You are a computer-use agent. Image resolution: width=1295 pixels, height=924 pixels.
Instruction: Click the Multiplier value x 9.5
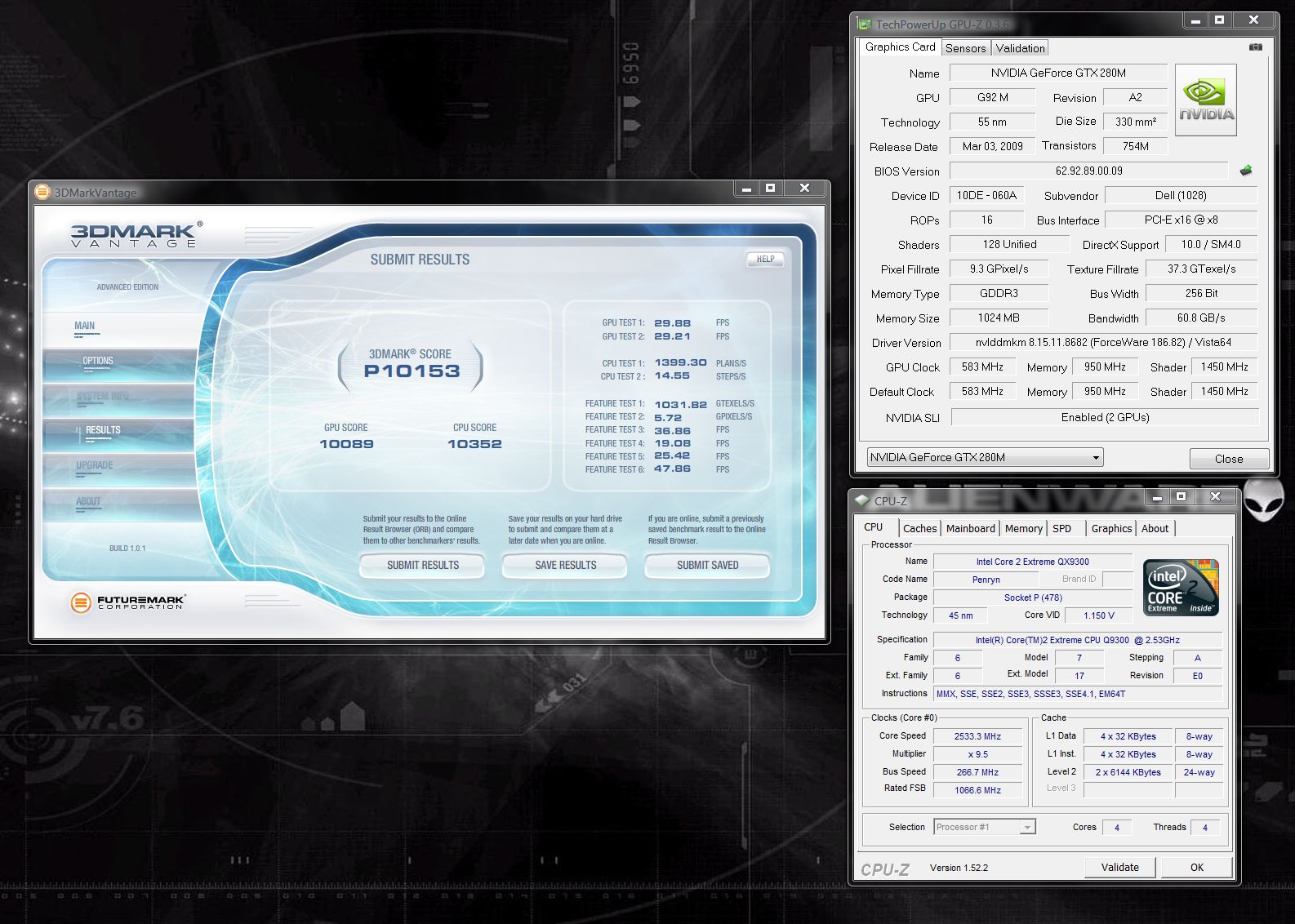point(977,754)
